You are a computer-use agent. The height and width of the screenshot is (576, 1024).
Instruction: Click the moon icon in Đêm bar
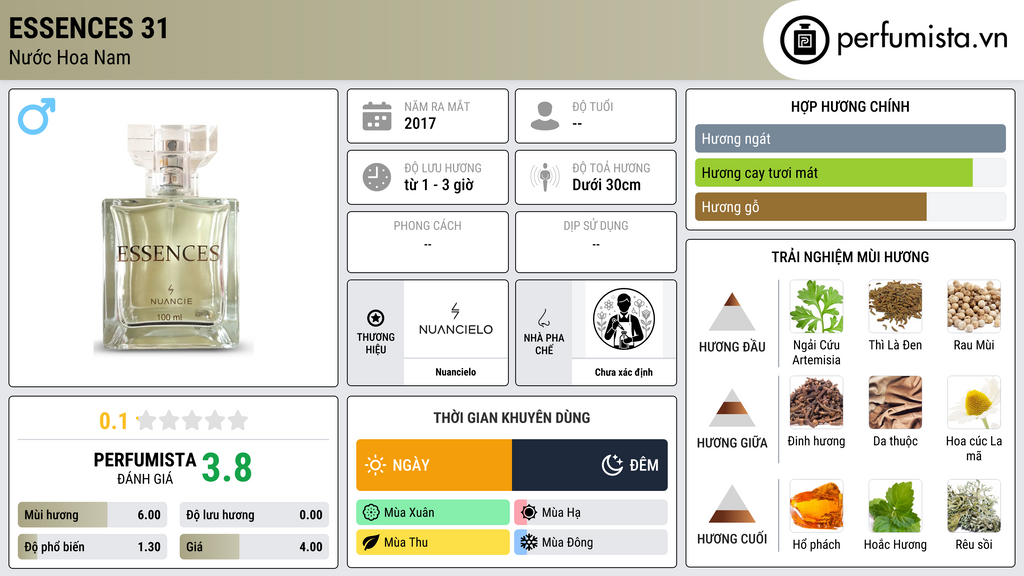point(612,465)
